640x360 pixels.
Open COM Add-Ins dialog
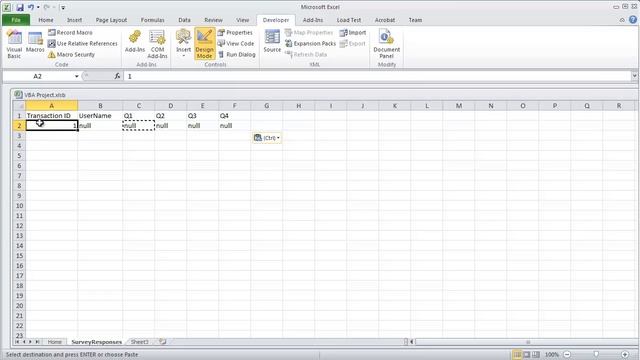[157, 44]
